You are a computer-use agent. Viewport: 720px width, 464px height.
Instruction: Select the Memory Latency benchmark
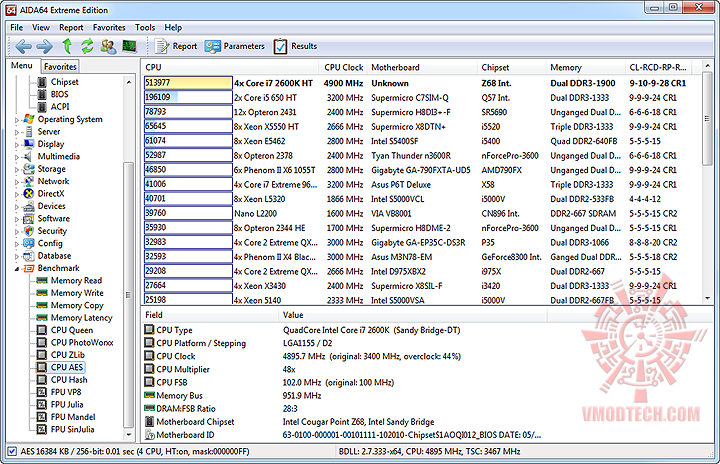75,317
